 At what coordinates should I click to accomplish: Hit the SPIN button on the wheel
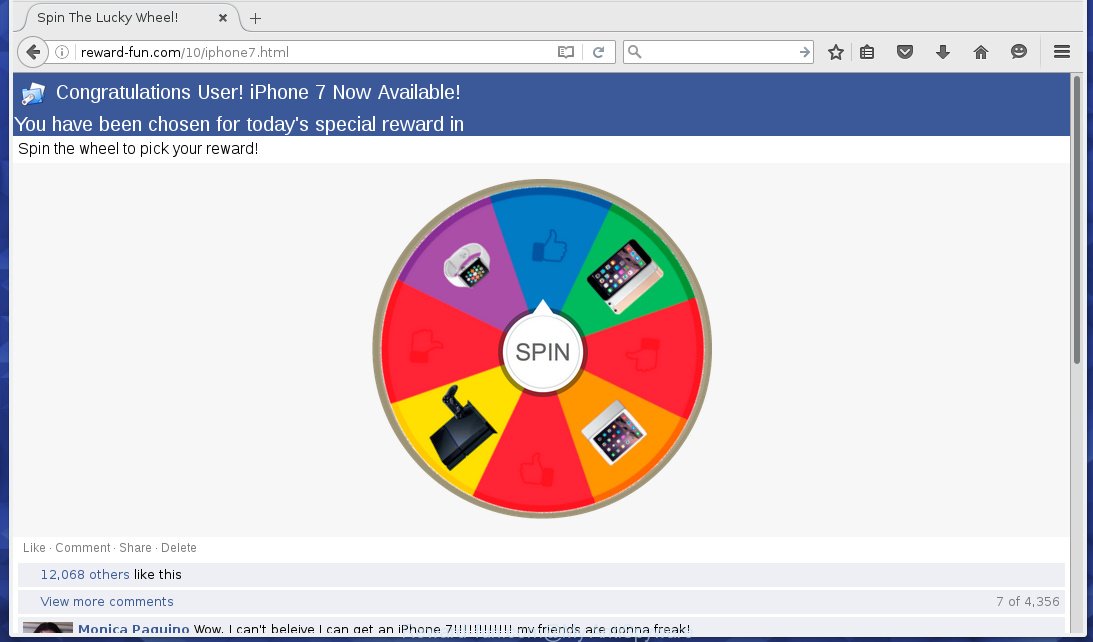(x=543, y=352)
